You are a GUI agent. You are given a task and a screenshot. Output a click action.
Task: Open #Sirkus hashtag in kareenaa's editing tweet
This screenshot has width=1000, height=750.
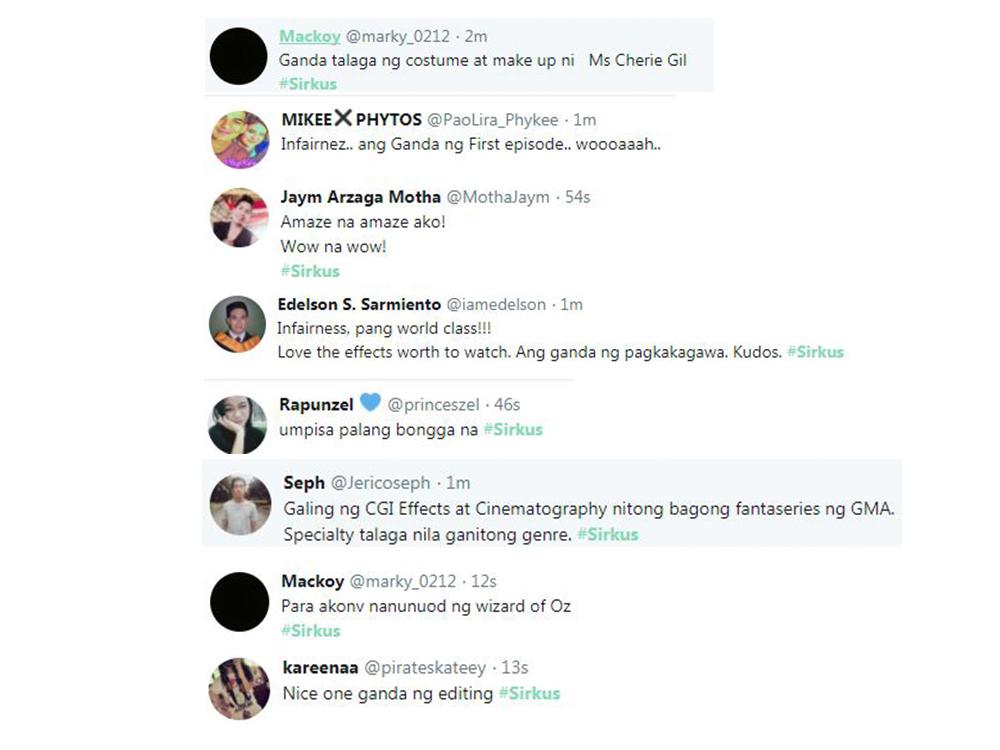pyautogui.click(x=530, y=693)
